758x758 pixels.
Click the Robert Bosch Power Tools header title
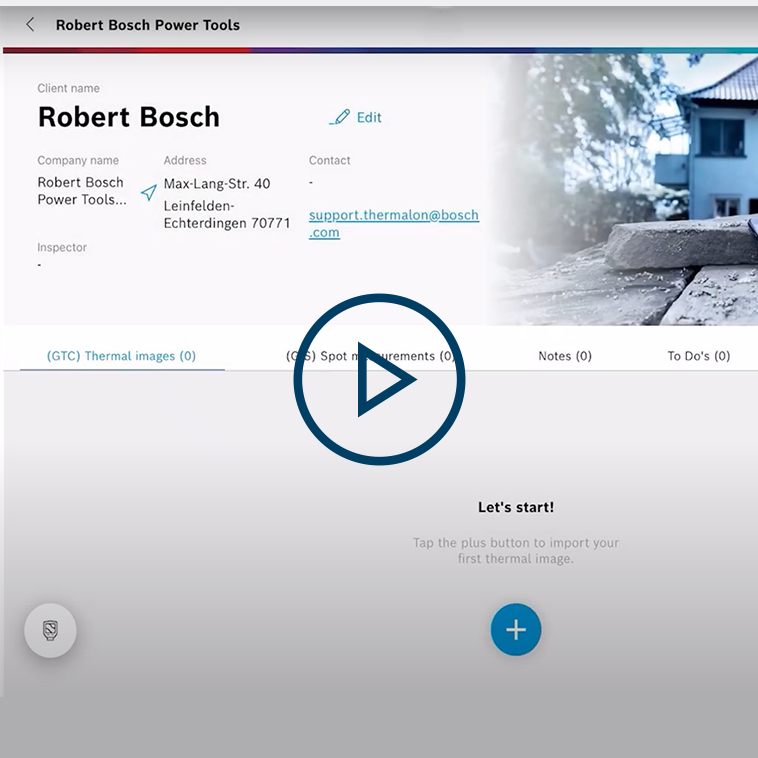coord(147,25)
